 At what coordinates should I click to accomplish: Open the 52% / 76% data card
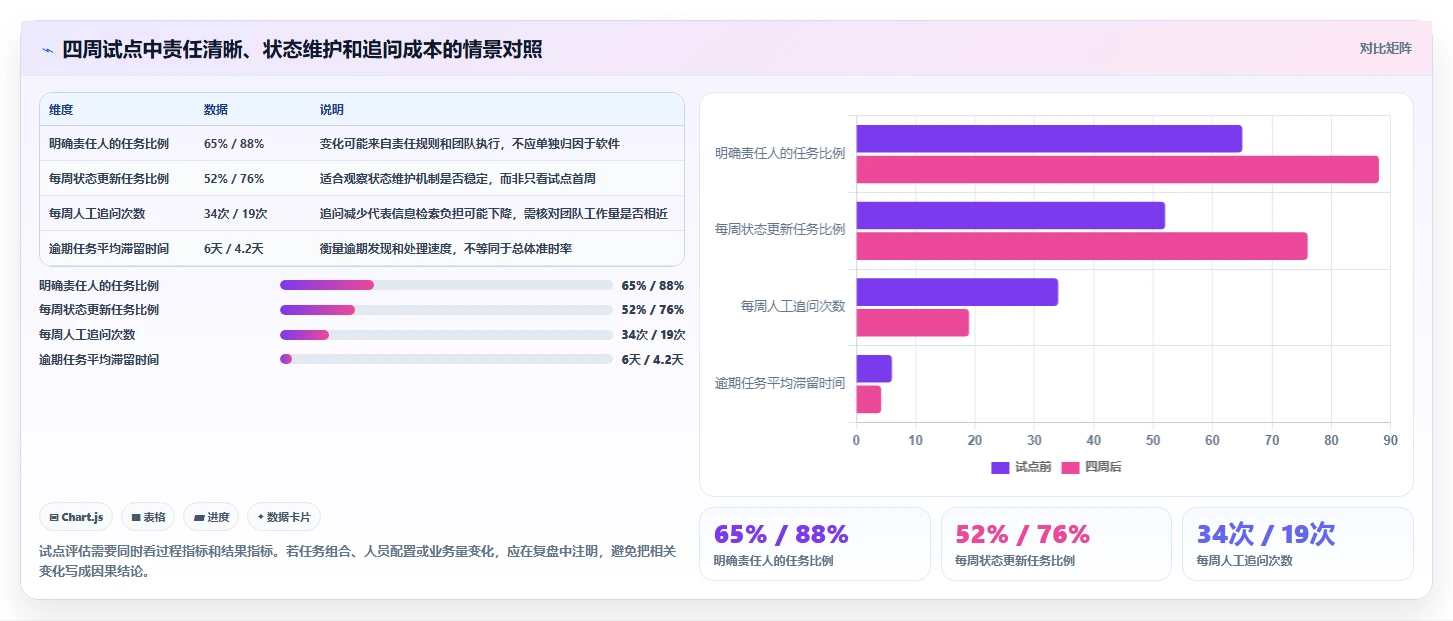pos(1056,544)
